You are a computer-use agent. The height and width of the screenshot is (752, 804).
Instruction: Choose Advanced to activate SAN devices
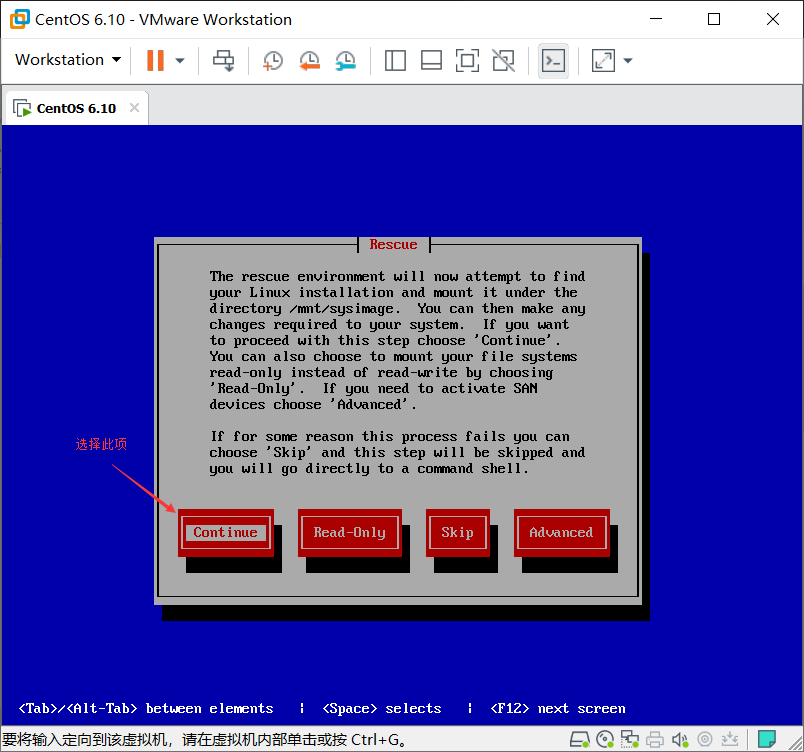click(561, 533)
